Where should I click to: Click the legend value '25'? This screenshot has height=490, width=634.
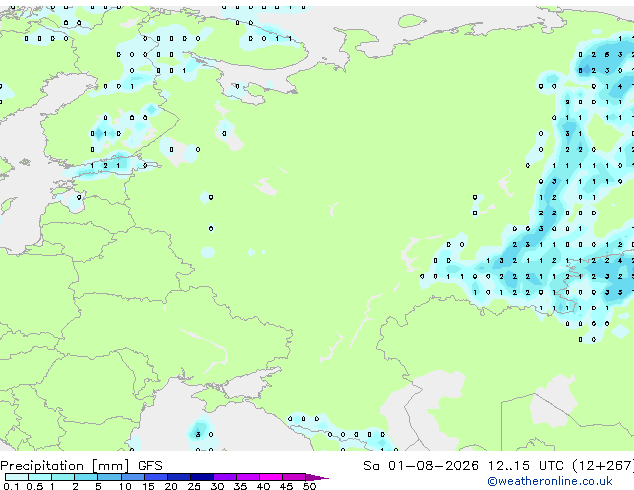pos(194,486)
